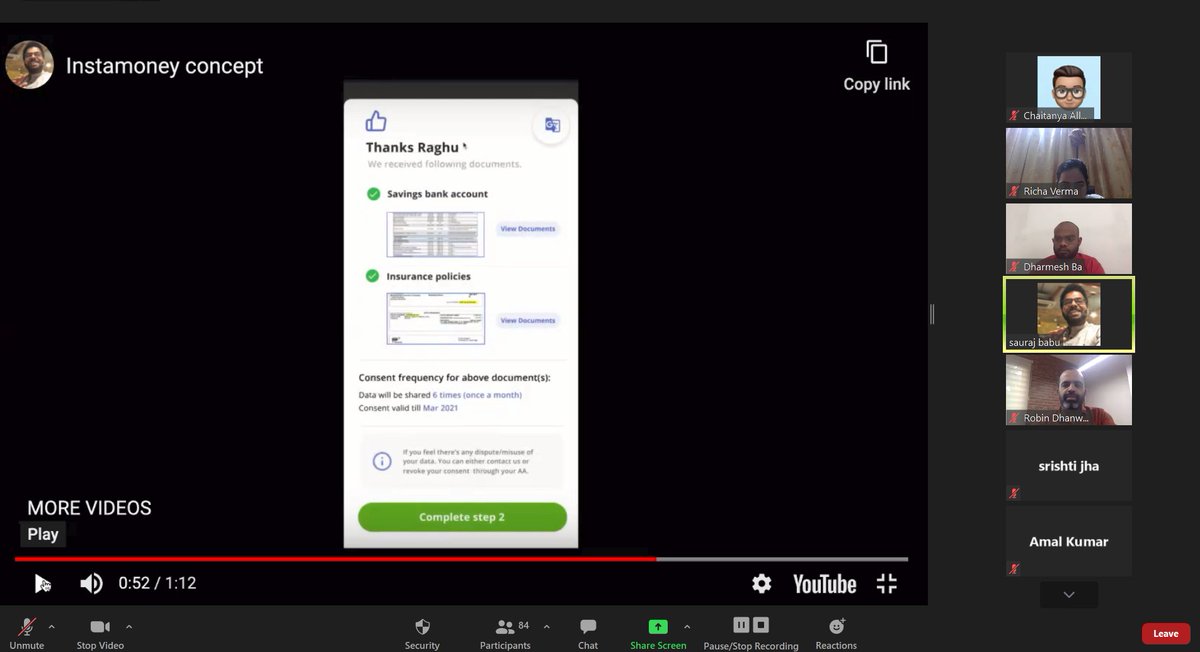Select Dharmesh Ba participant video tile

tap(1068, 239)
